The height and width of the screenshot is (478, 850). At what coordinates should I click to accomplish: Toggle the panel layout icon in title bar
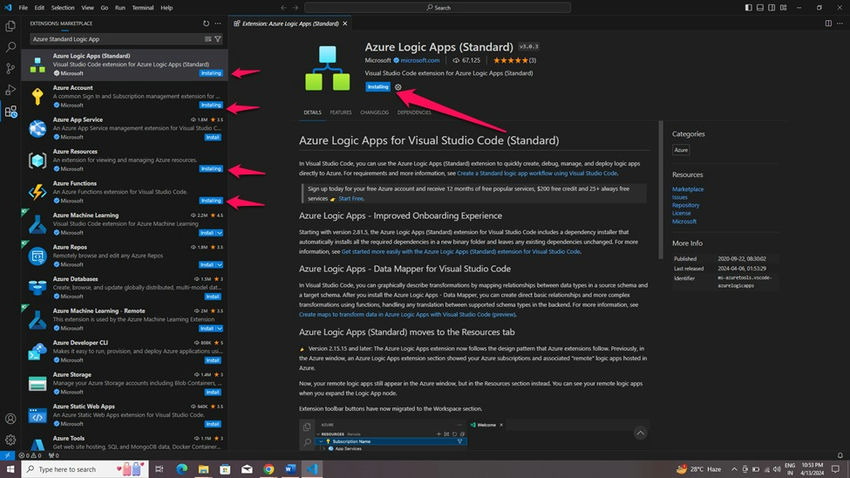760,8
